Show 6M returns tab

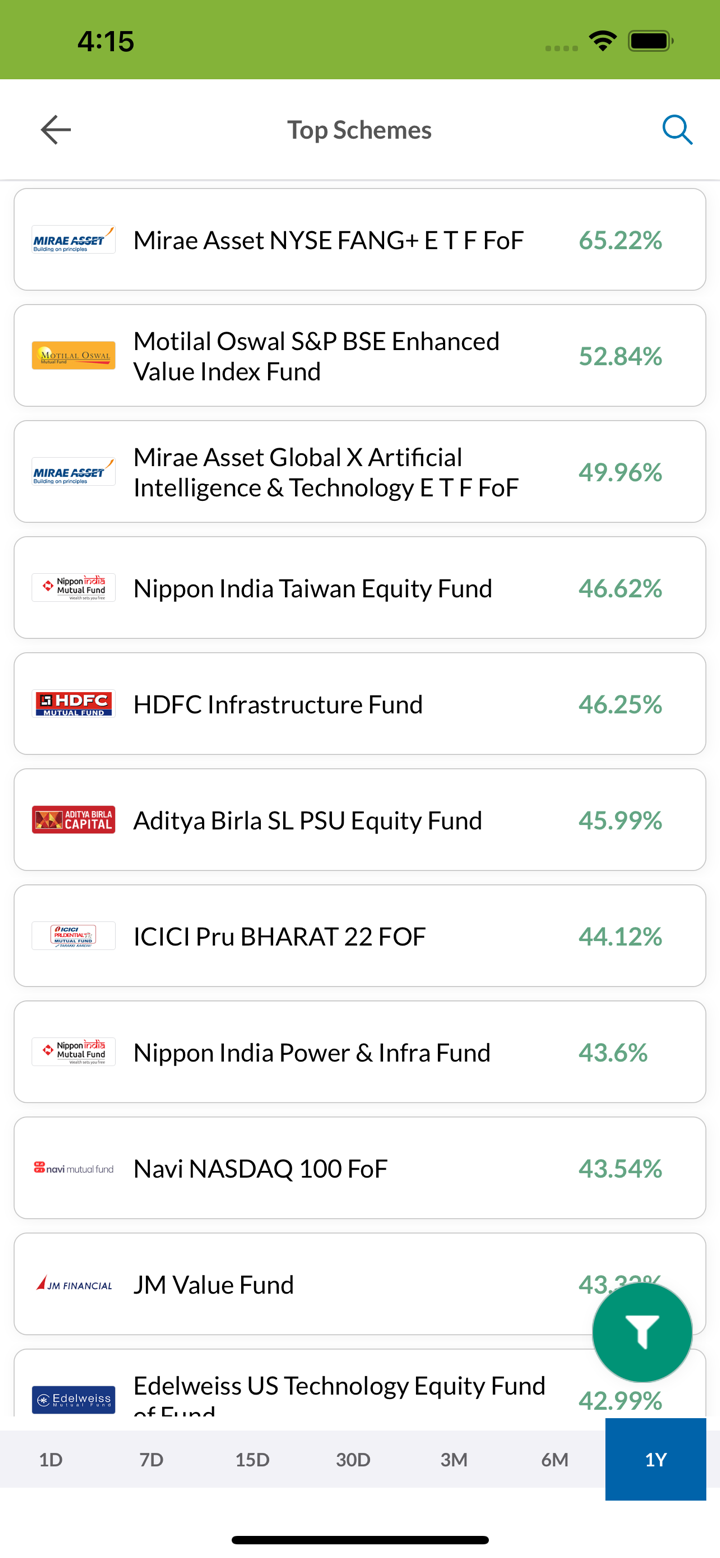[x=555, y=1459]
